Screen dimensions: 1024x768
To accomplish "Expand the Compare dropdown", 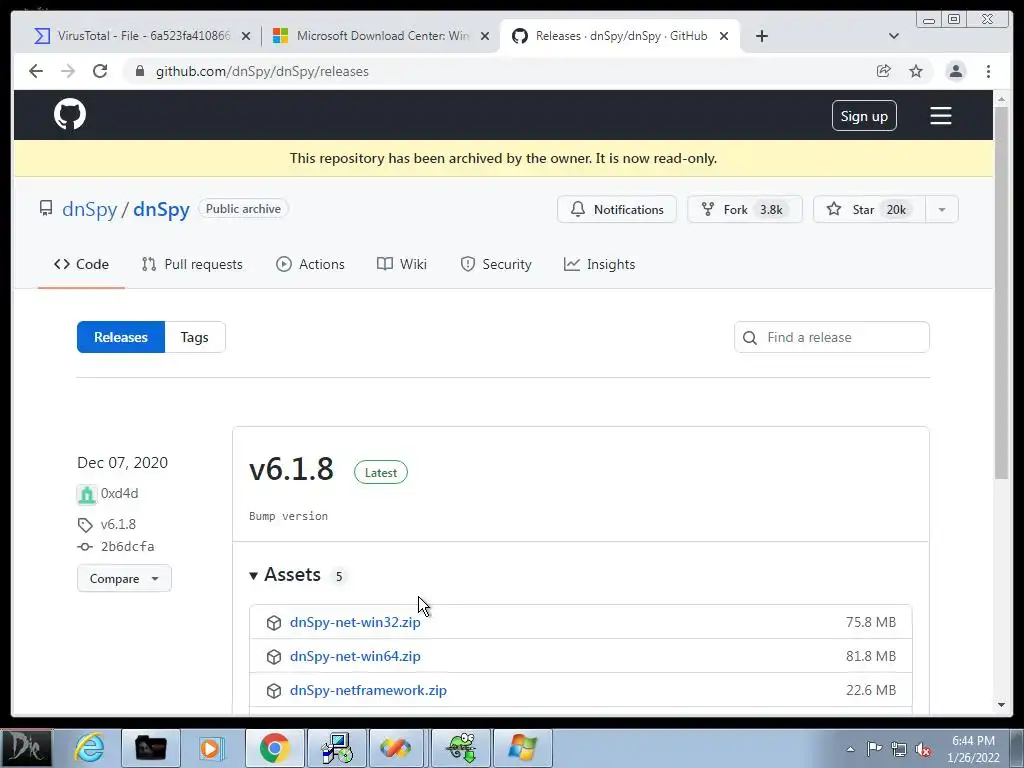I will [x=124, y=578].
